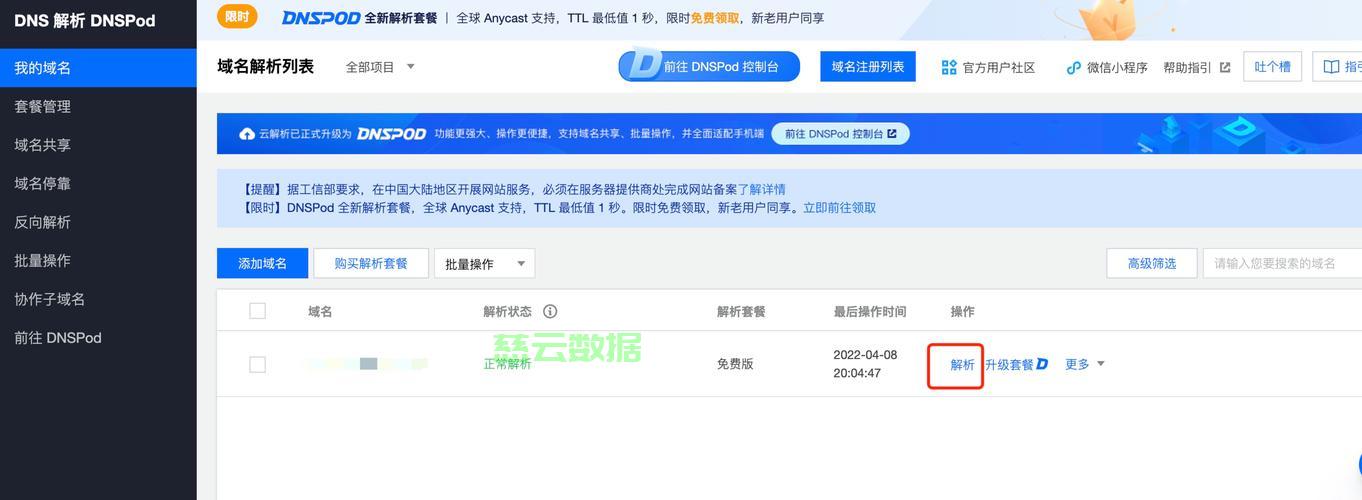Click the 限时 badge in top banner
Screen dimensions: 1362x500
click(237, 16)
